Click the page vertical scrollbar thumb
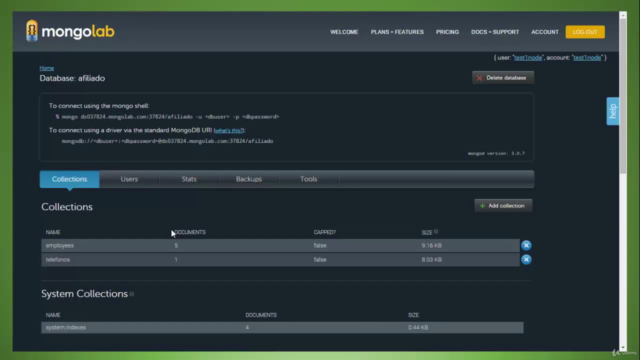This screenshot has width=640, height=360. pyautogui.click(x=622, y=97)
